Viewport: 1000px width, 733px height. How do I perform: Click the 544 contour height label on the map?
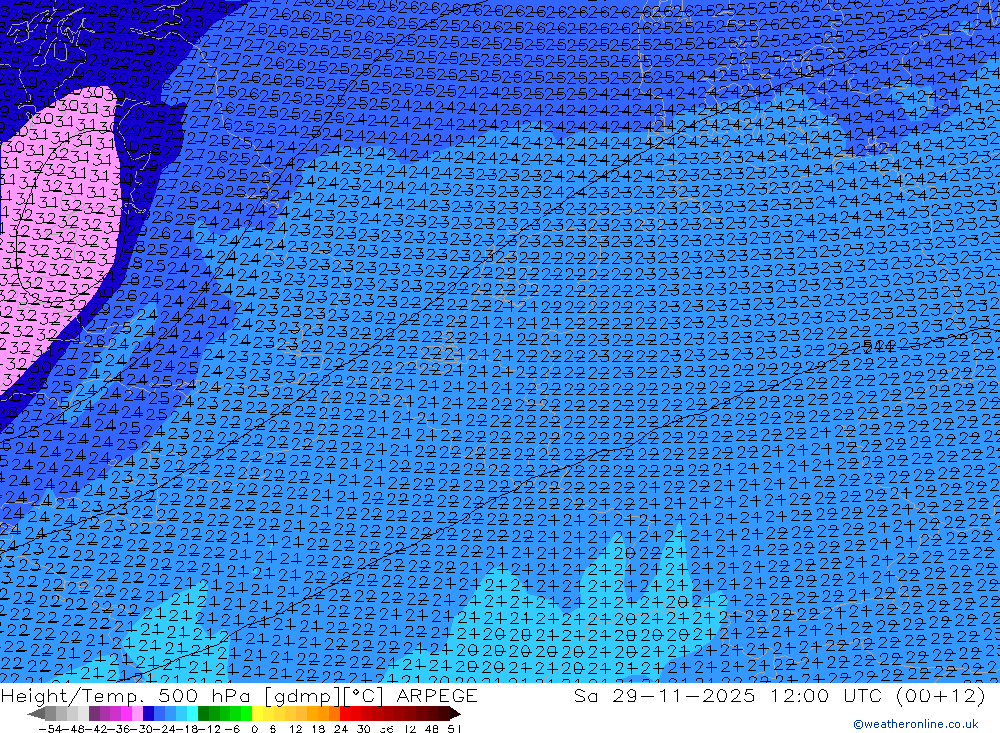point(878,346)
